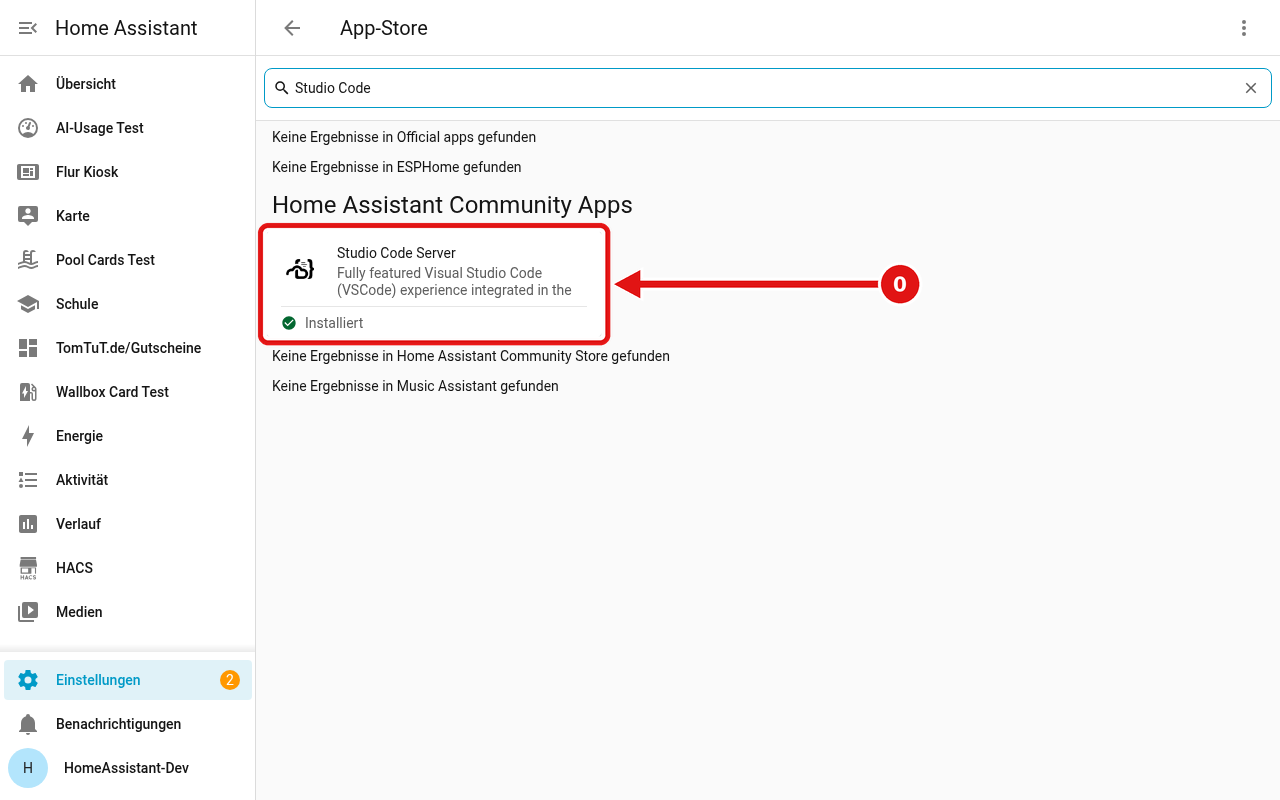Click the H user avatar
The width and height of the screenshot is (1280, 800).
[x=28, y=768]
